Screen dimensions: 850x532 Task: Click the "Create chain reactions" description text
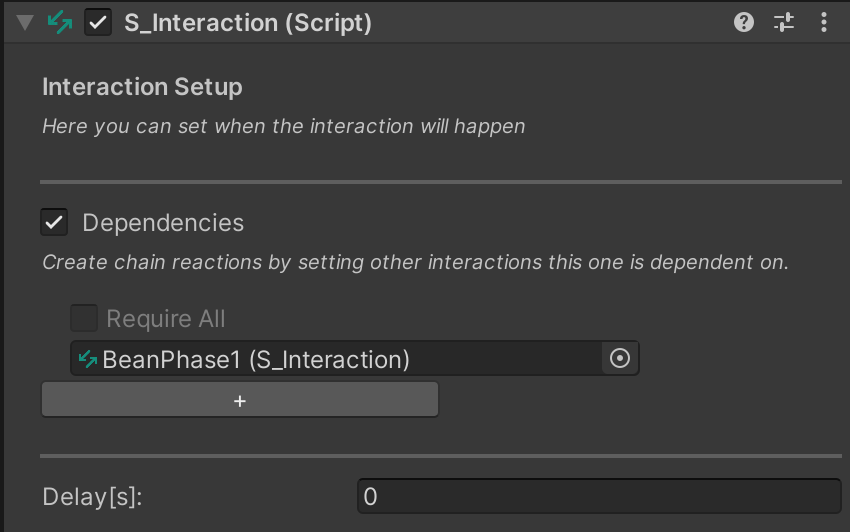(x=415, y=263)
